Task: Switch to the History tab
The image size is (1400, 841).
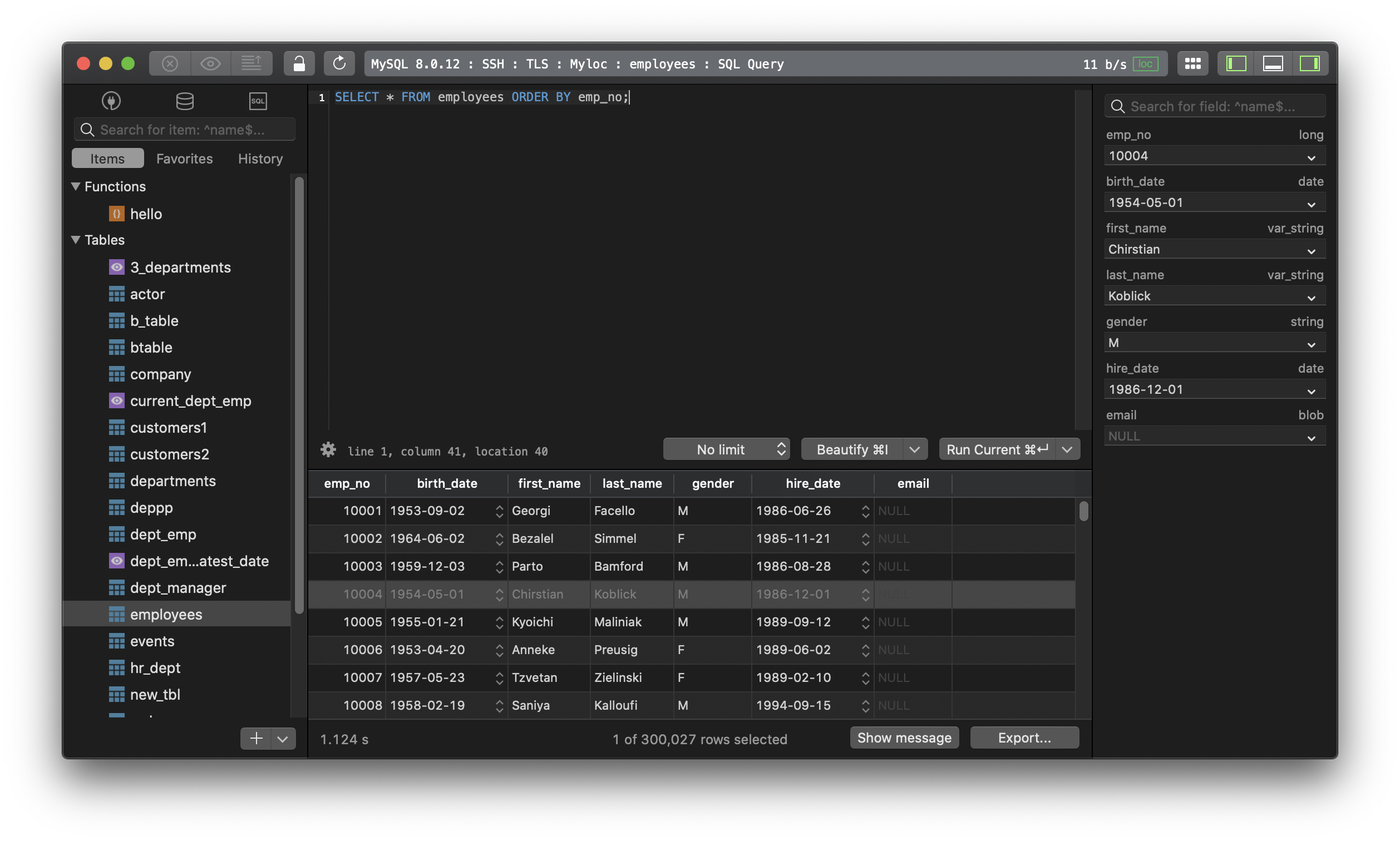Action: click(x=260, y=159)
